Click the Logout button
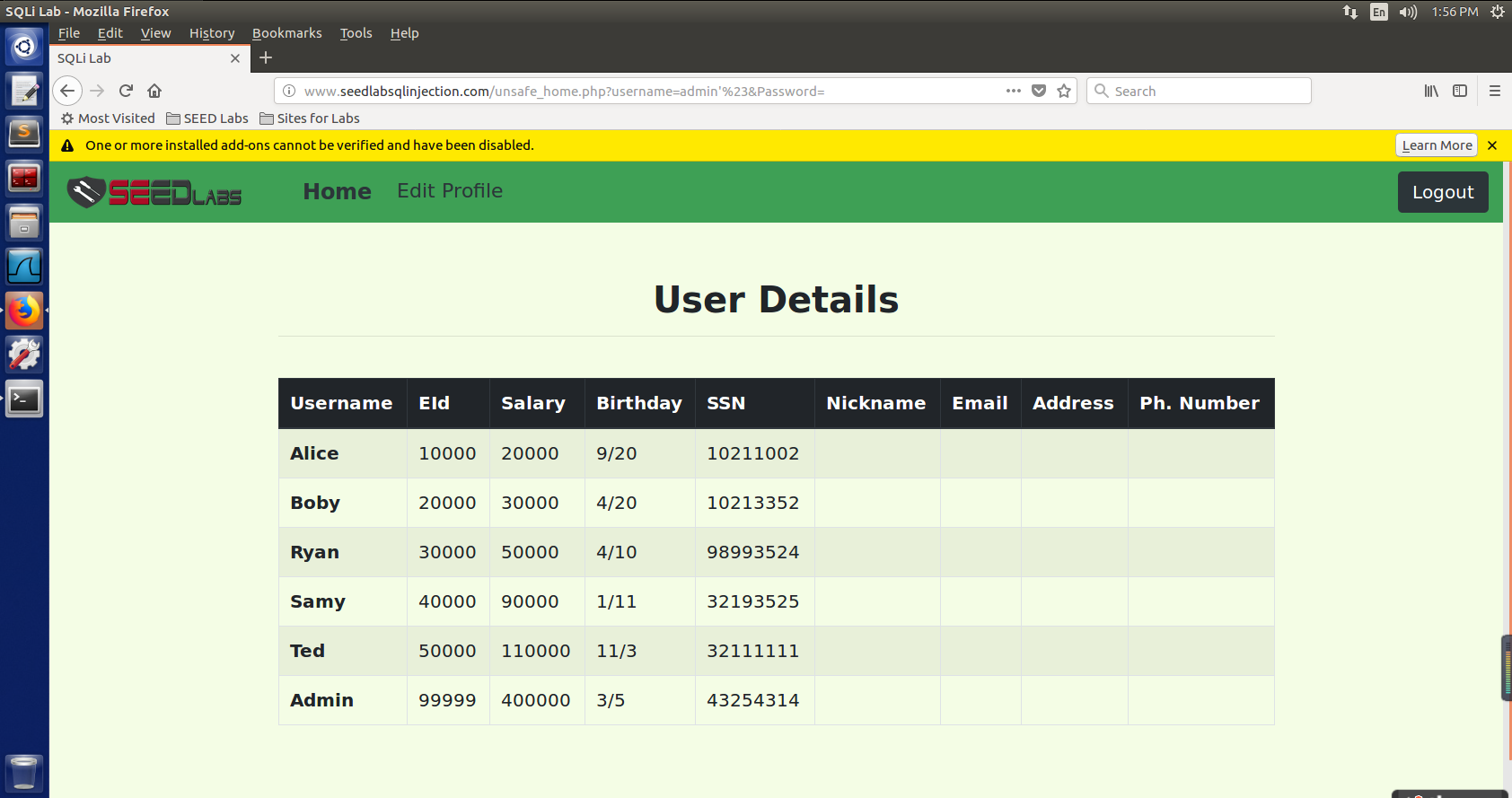This screenshot has width=1512, height=798. (x=1443, y=192)
